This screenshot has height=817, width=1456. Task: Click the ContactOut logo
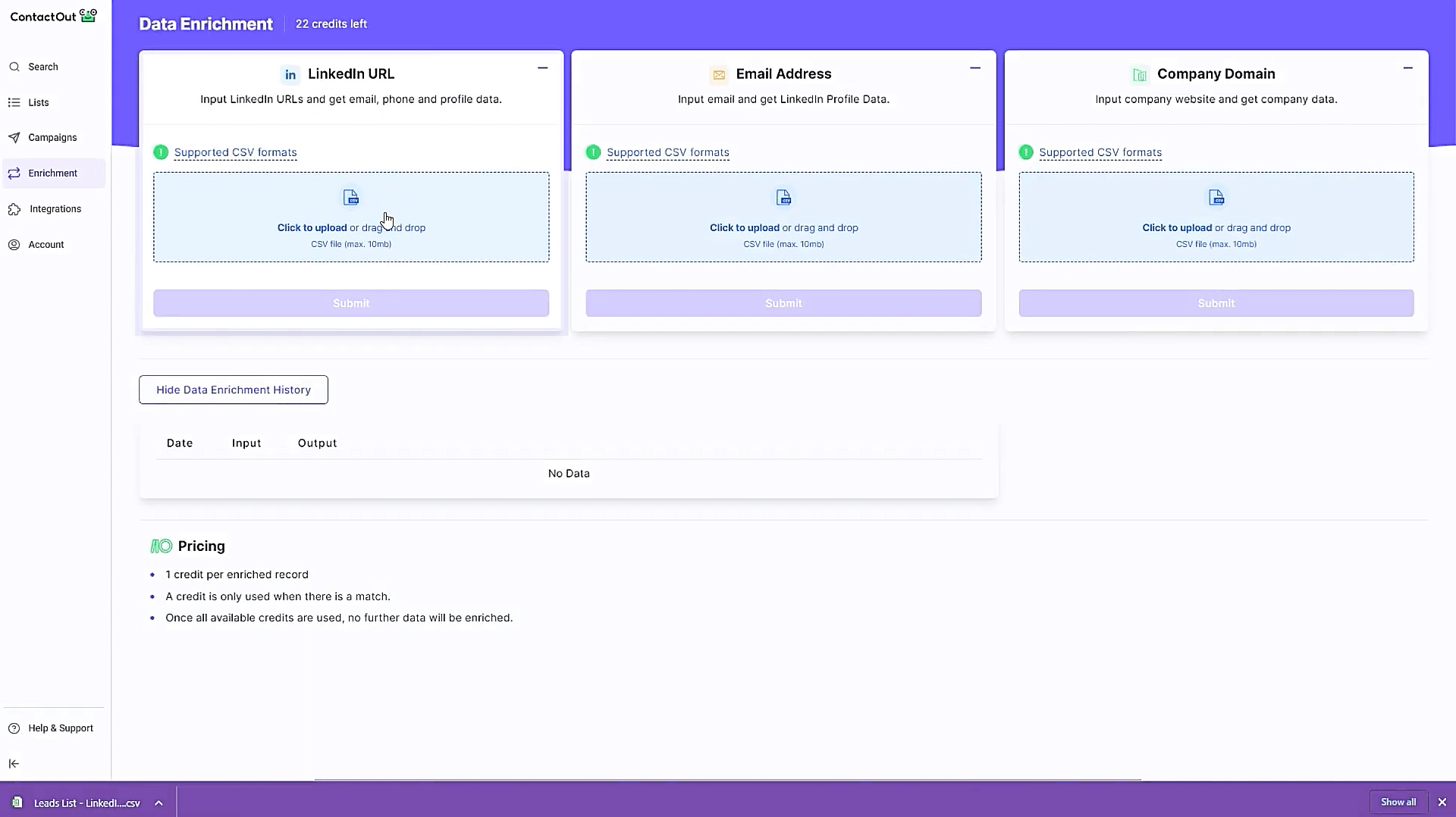[x=53, y=16]
